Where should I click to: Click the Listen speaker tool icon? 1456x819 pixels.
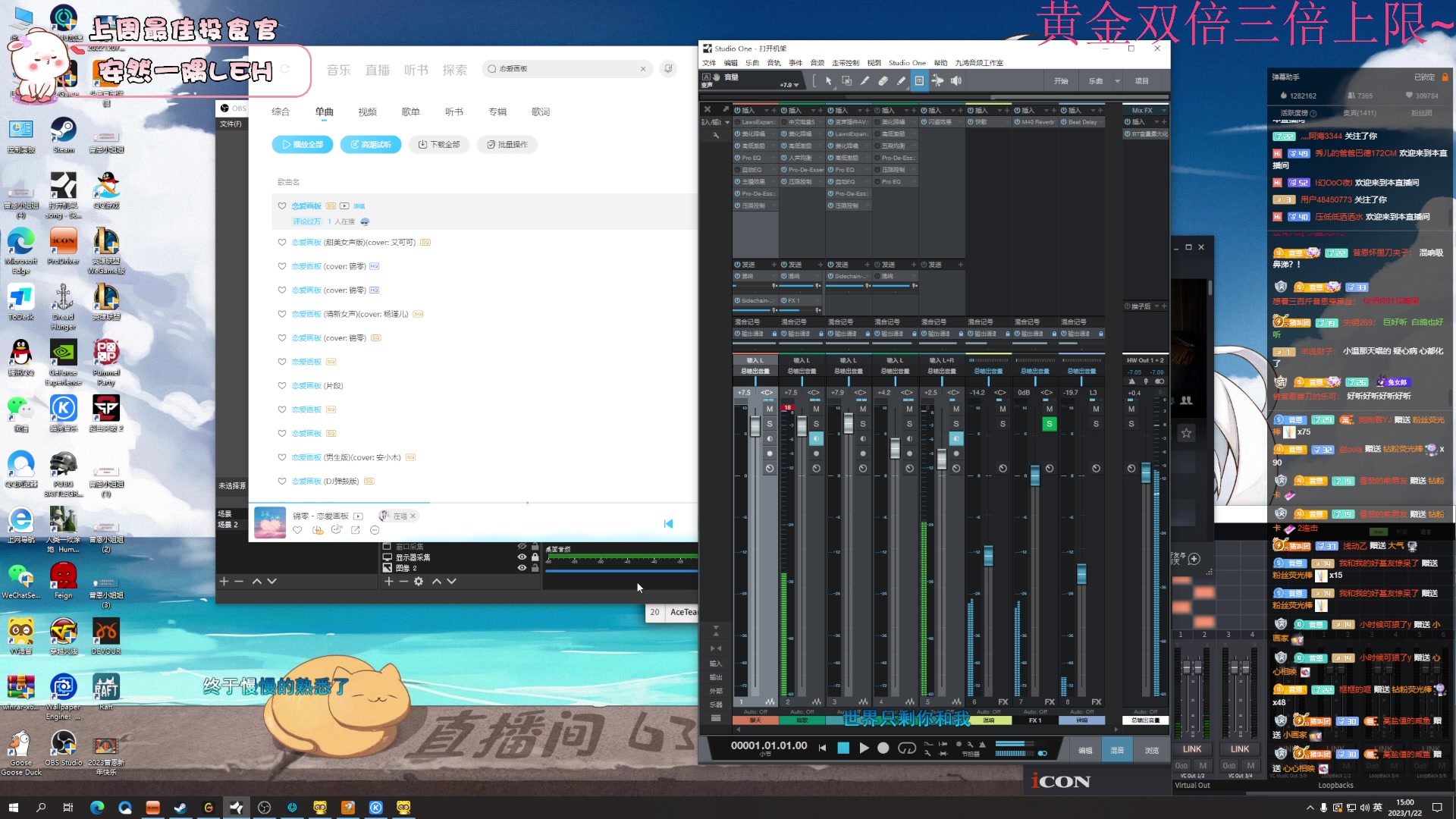(956, 81)
